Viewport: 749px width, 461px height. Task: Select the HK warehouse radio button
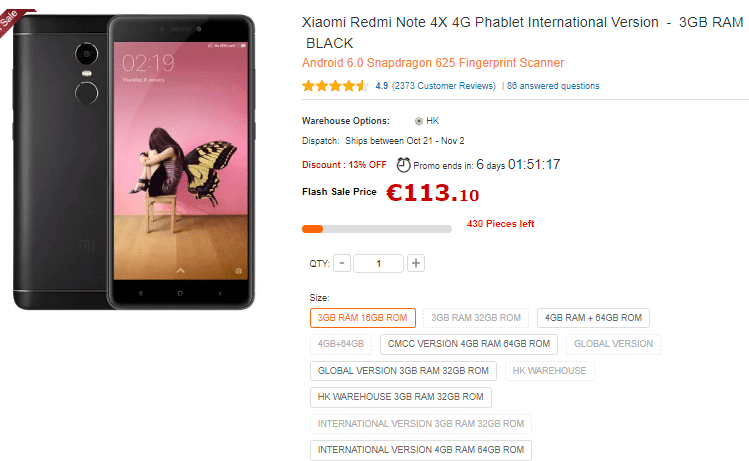[419, 121]
